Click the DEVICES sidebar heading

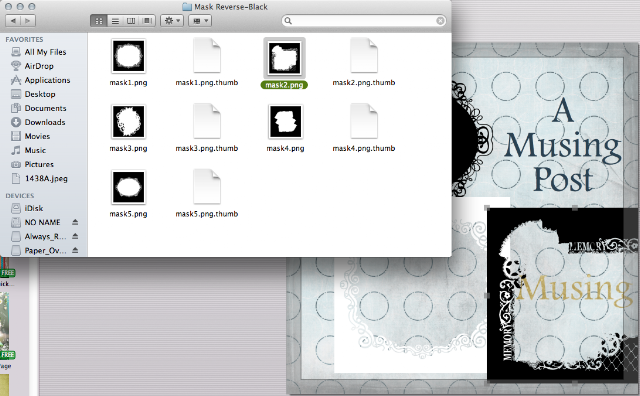point(20,196)
